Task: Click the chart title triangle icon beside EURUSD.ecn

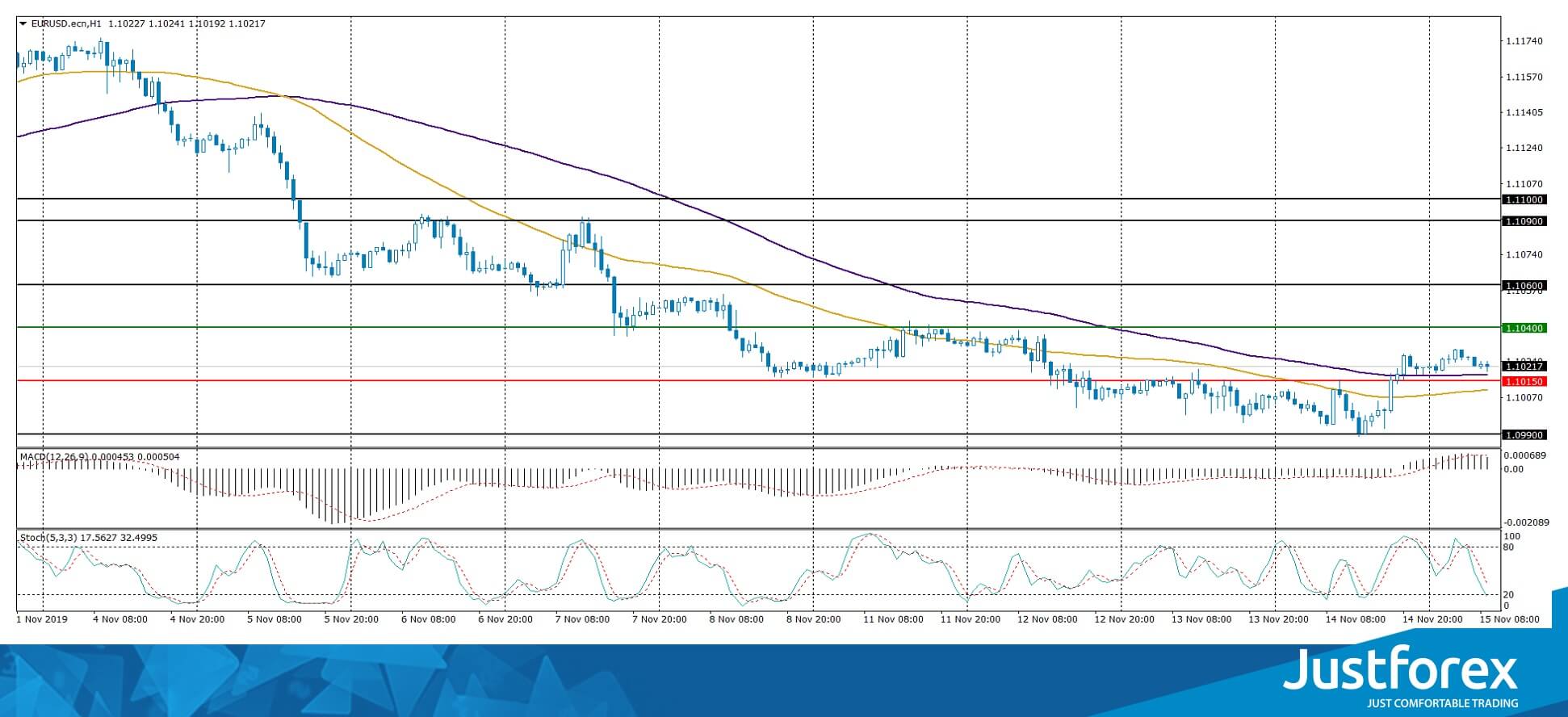Action: tap(23, 23)
